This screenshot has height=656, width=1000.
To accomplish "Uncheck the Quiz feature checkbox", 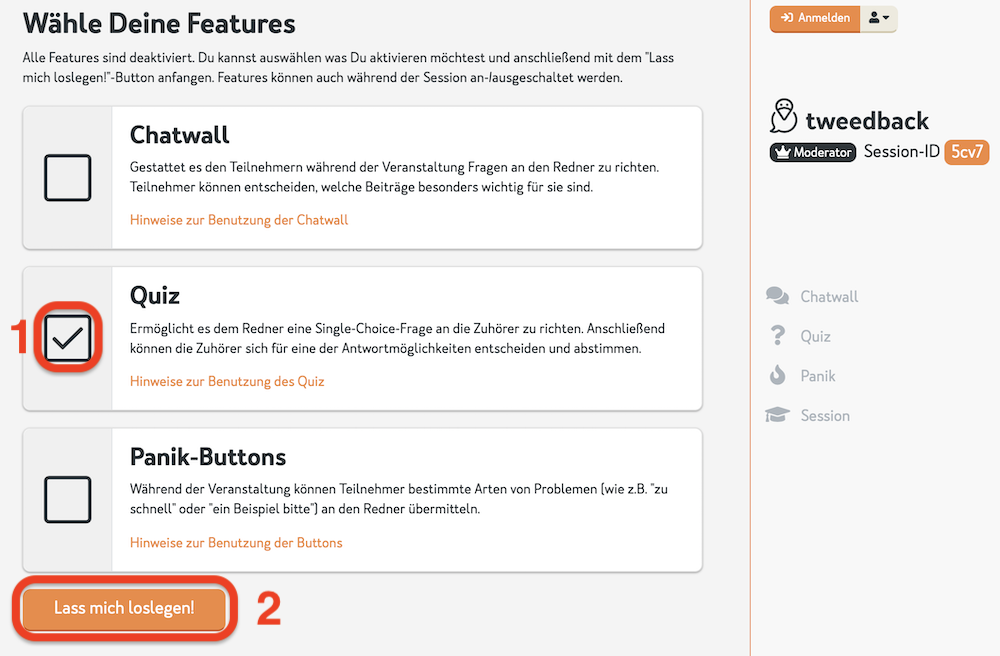I will tap(66, 338).
